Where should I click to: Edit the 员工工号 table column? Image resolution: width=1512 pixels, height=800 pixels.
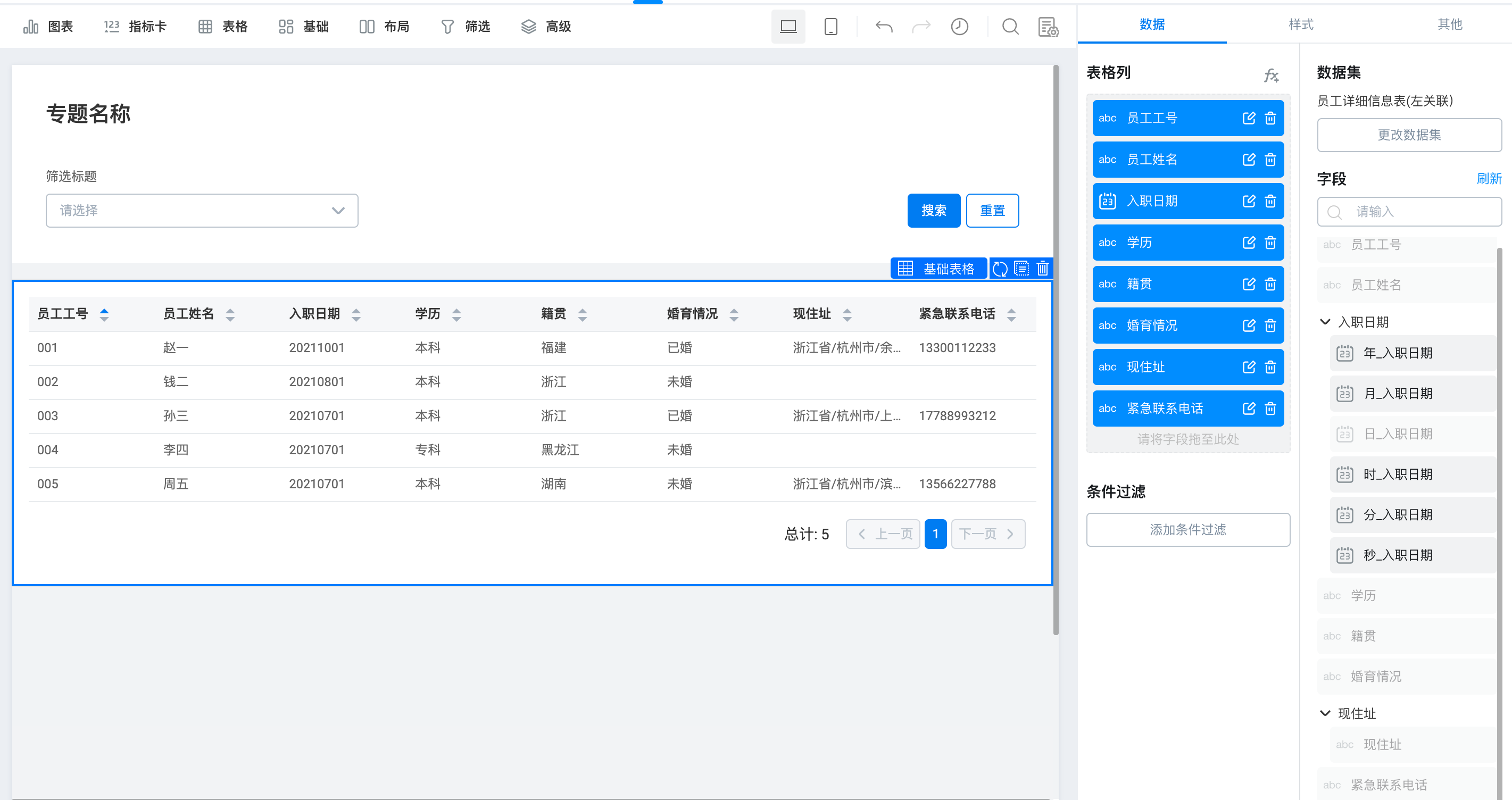[x=1249, y=118]
